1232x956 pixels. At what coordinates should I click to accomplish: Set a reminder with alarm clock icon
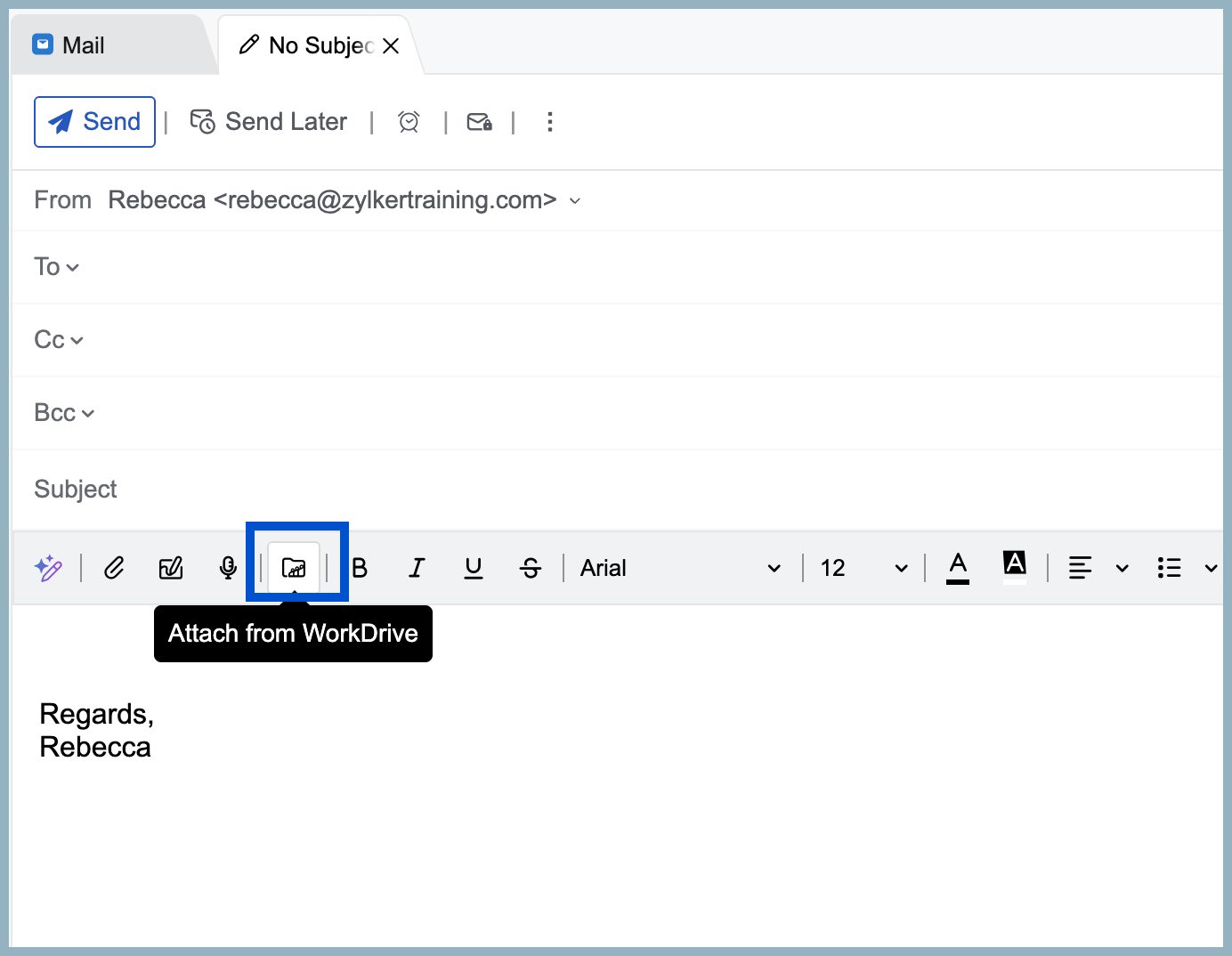409,122
